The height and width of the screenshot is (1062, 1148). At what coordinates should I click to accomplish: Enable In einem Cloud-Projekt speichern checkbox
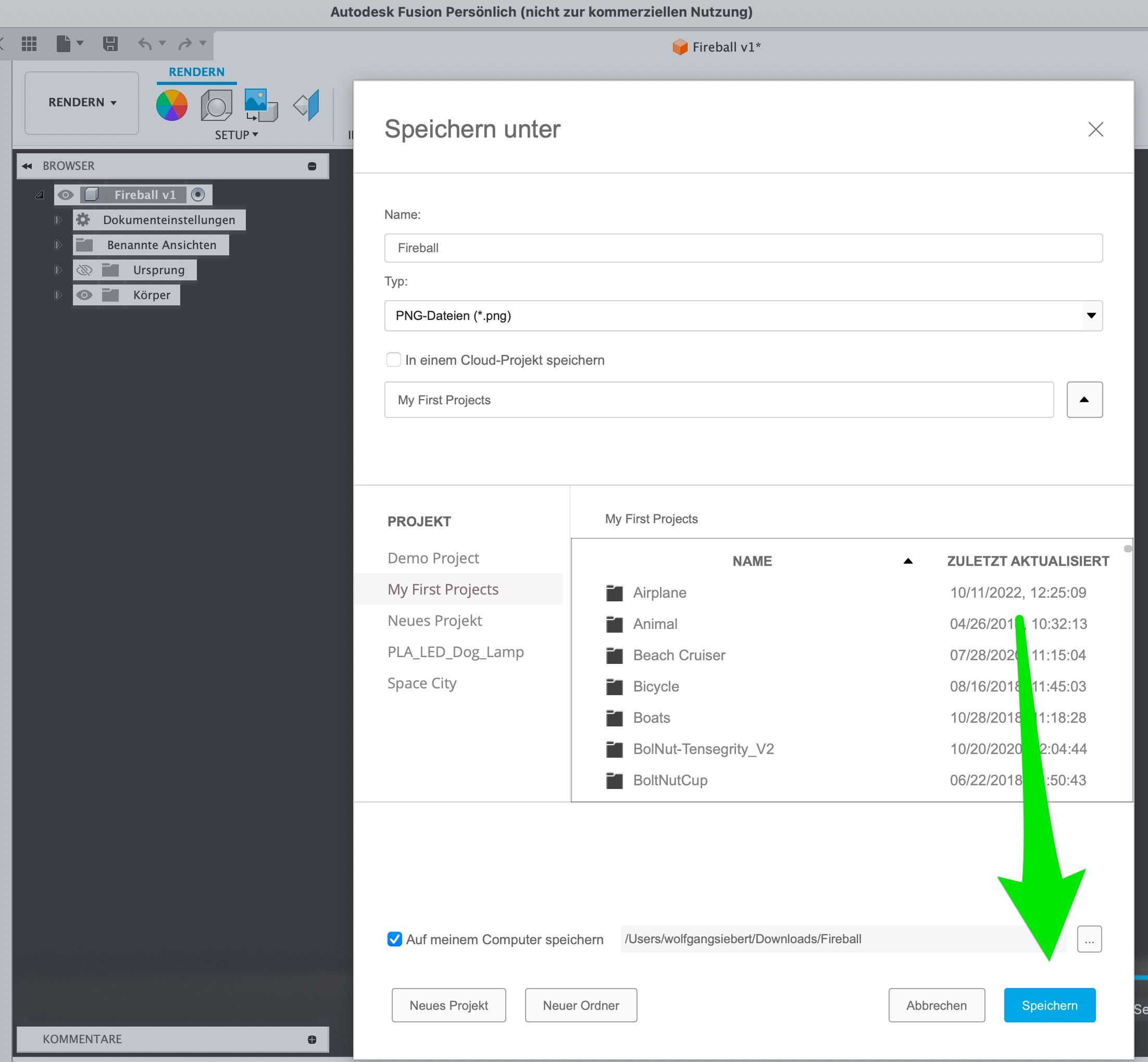pos(394,358)
